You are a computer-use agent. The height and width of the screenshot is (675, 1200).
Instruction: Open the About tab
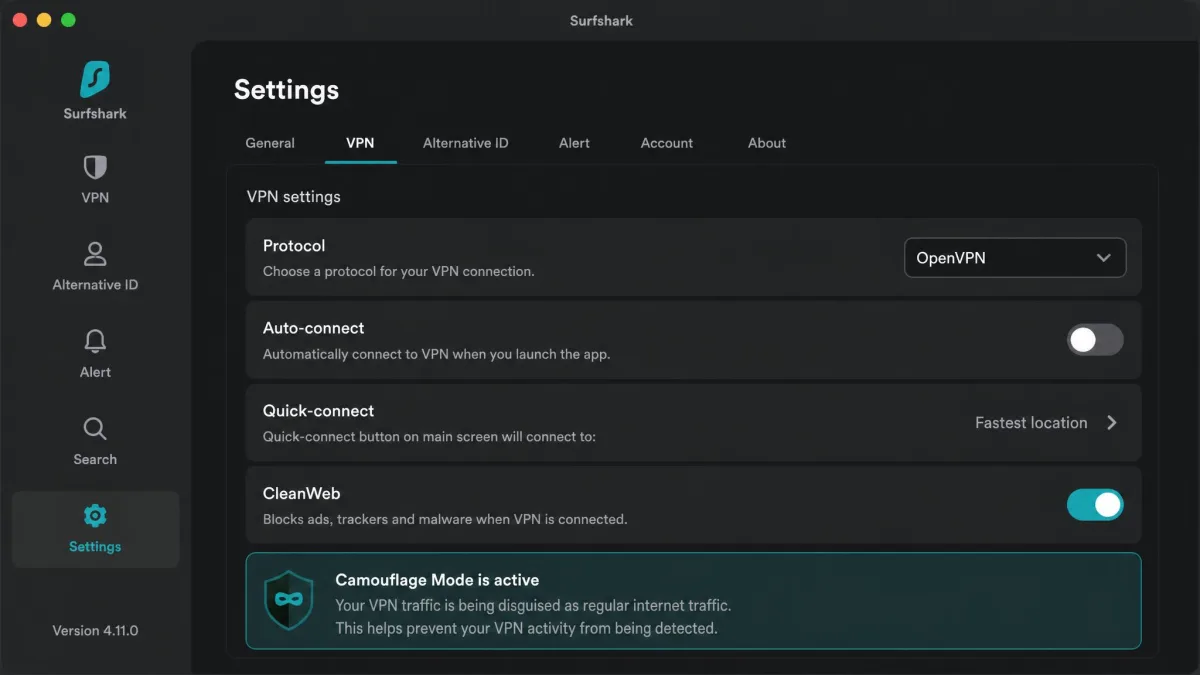click(x=767, y=143)
